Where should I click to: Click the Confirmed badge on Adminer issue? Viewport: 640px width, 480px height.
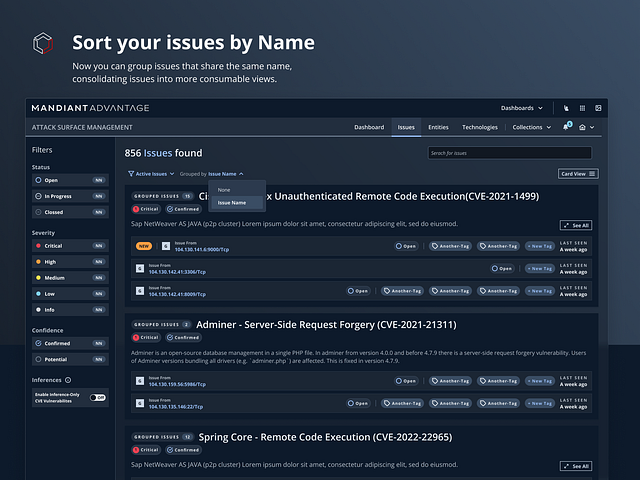tap(183, 338)
